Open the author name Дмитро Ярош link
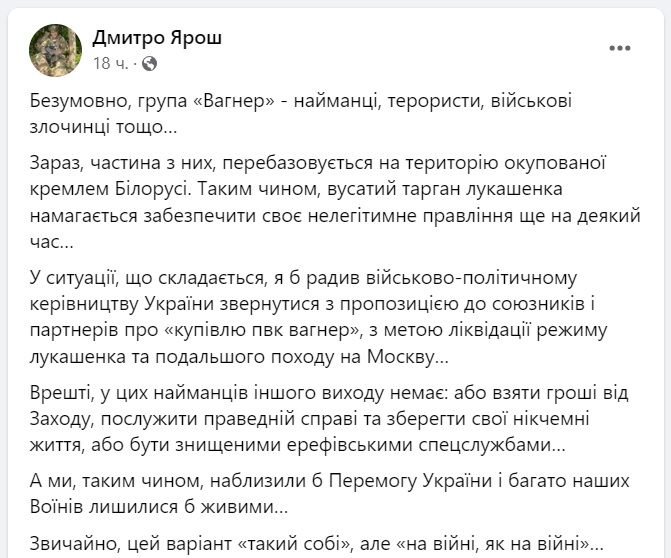 coord(157,38)
